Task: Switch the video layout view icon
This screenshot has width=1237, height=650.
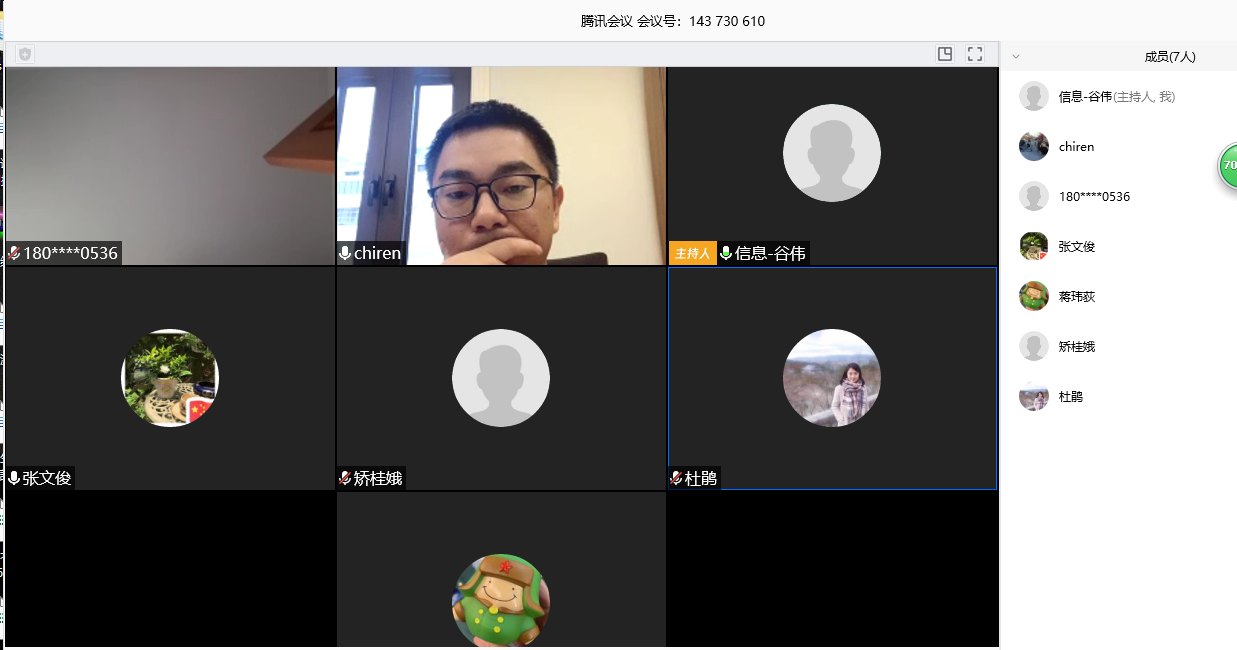Action: pyautogui.click(x=945, y=54)
